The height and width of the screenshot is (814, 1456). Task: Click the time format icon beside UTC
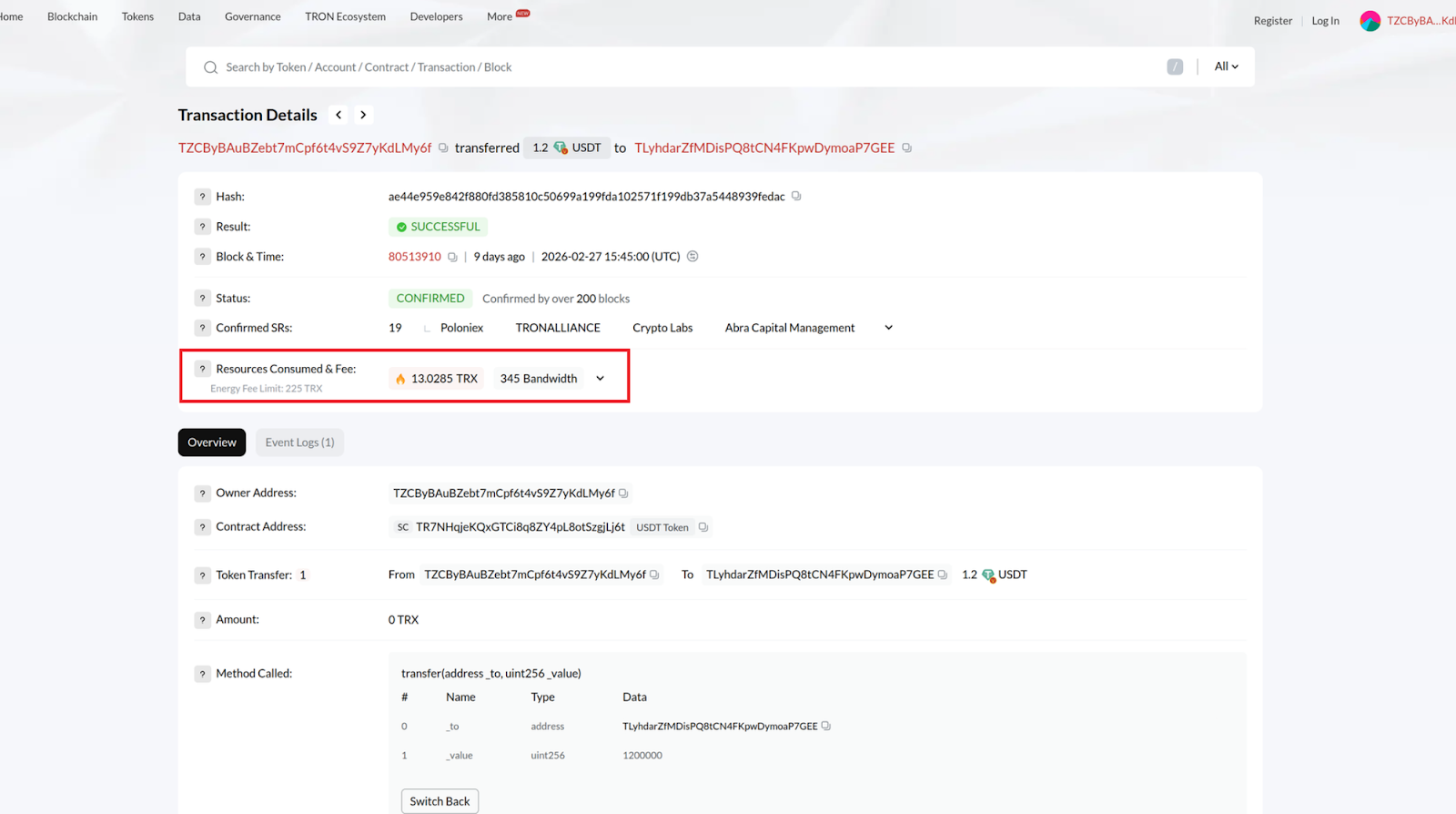693,257
